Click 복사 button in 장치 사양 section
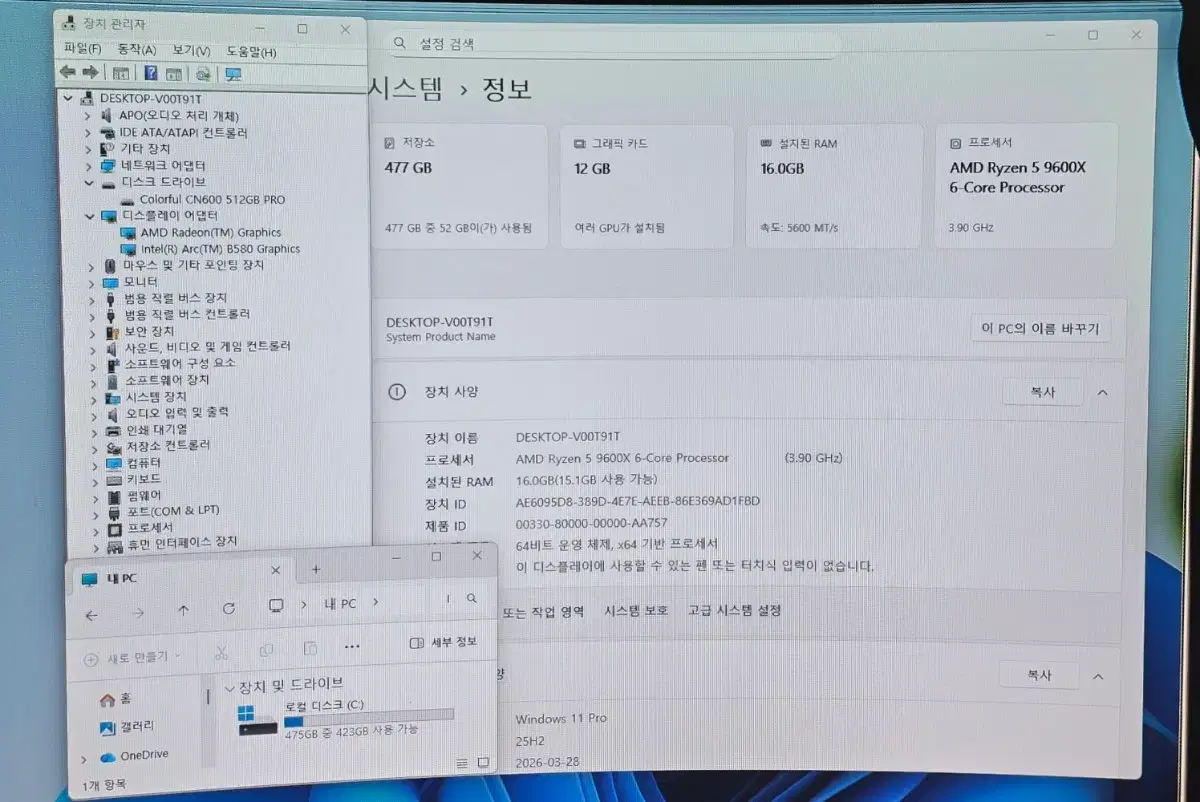Image resolution: width=1200 pixels, height=802 pixels. point(1042,392)
